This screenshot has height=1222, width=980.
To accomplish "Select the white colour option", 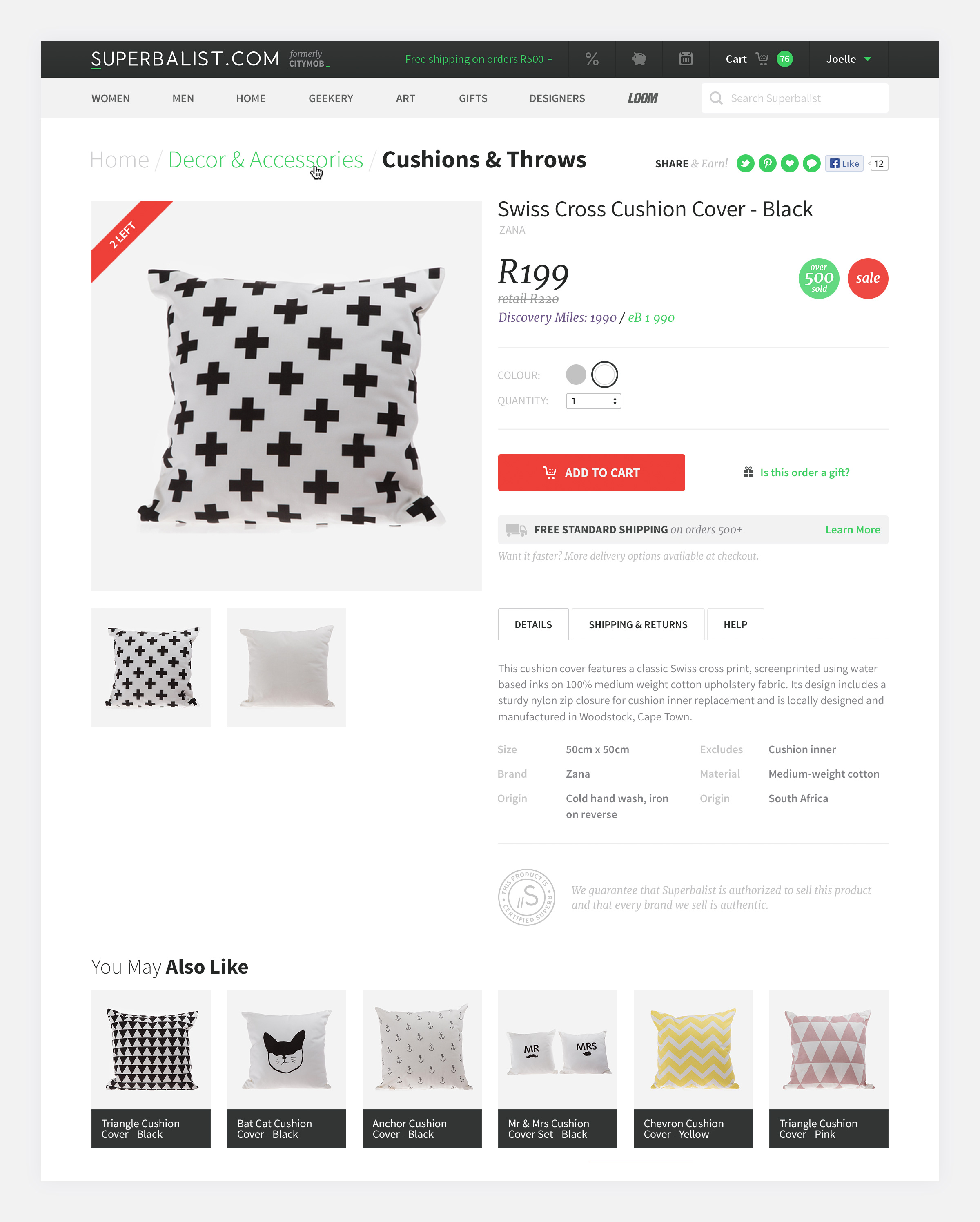I will pos(605,375).
